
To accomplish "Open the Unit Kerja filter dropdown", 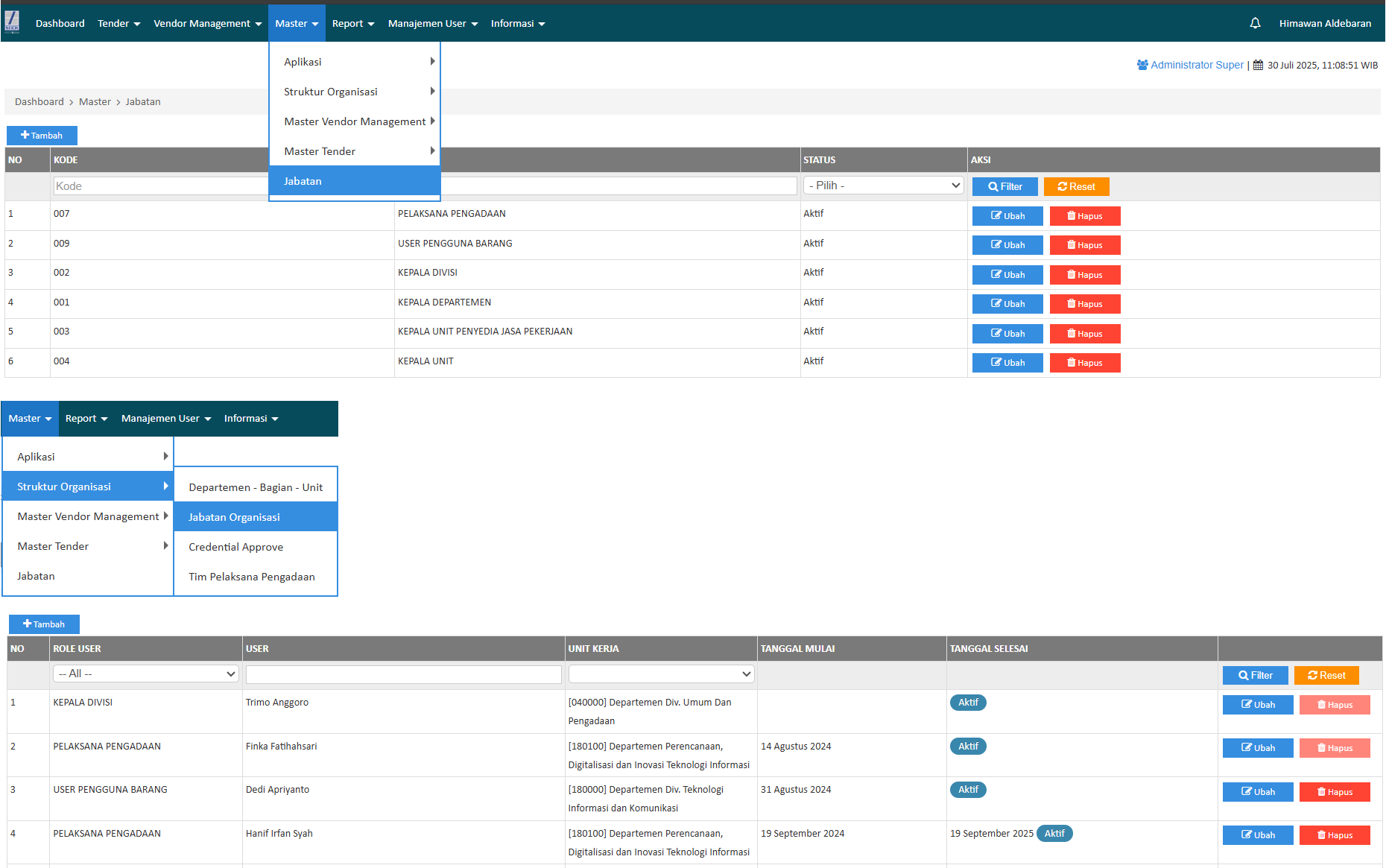I will [661, 674].
